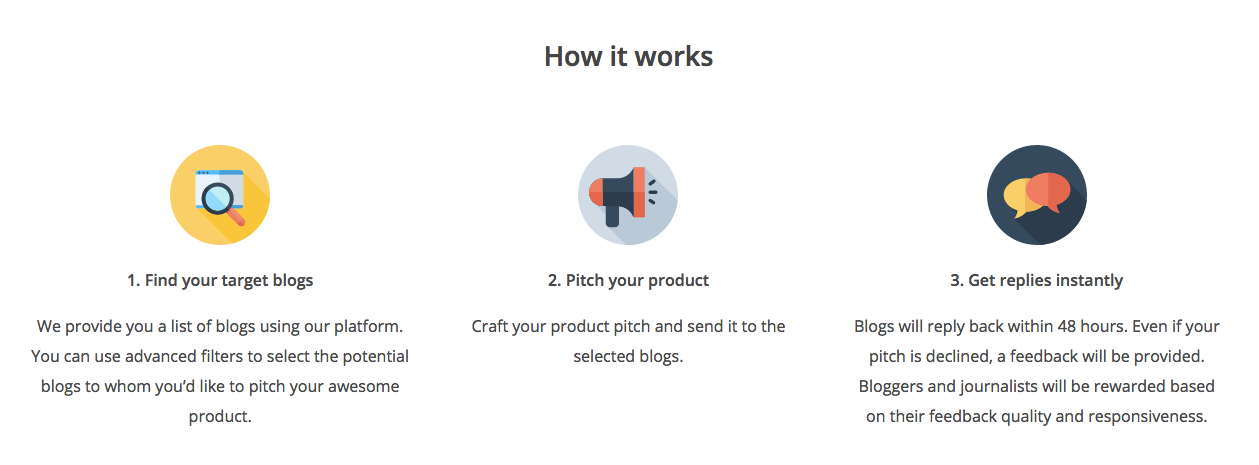
Task: Click the paragraph about advanced filters
Action: tap(220, 371)
